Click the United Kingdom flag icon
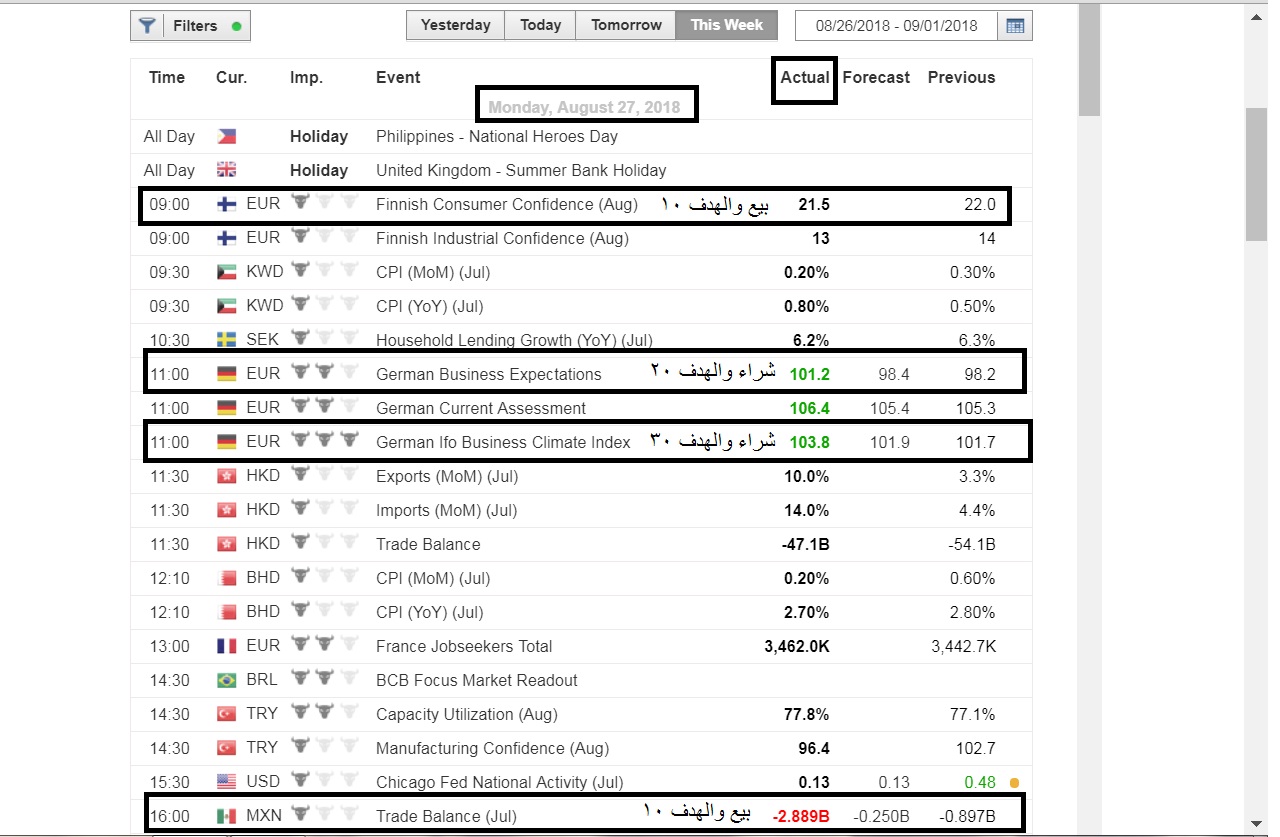The image size is (1280, 837). [227, 170]
